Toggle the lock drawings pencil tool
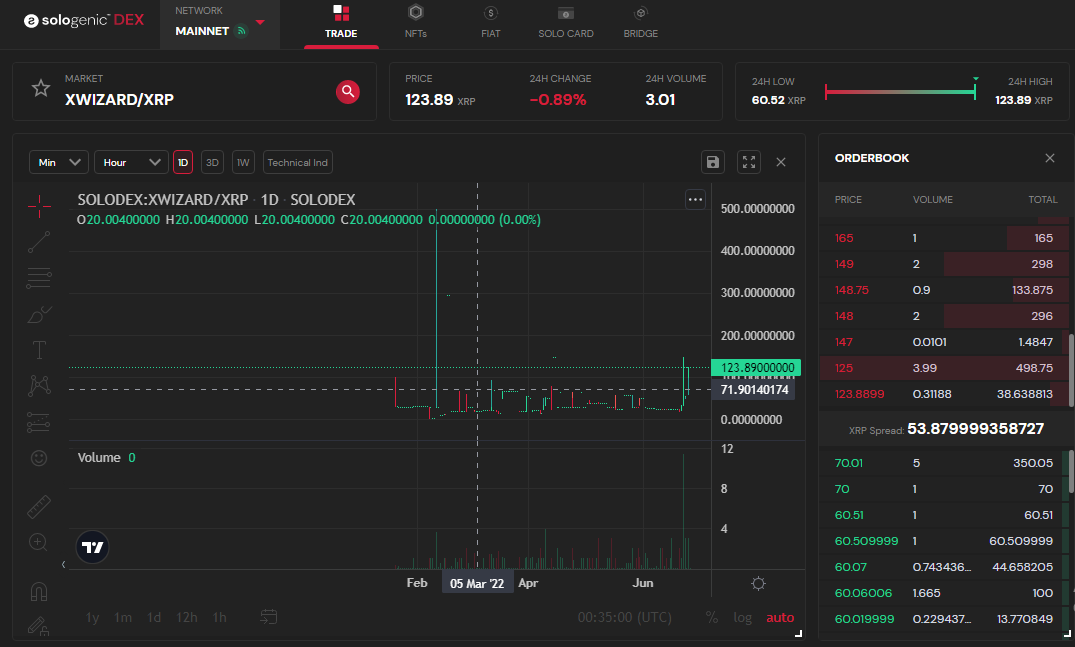Screen dimensions: 1075x647 tap(39, 626)
